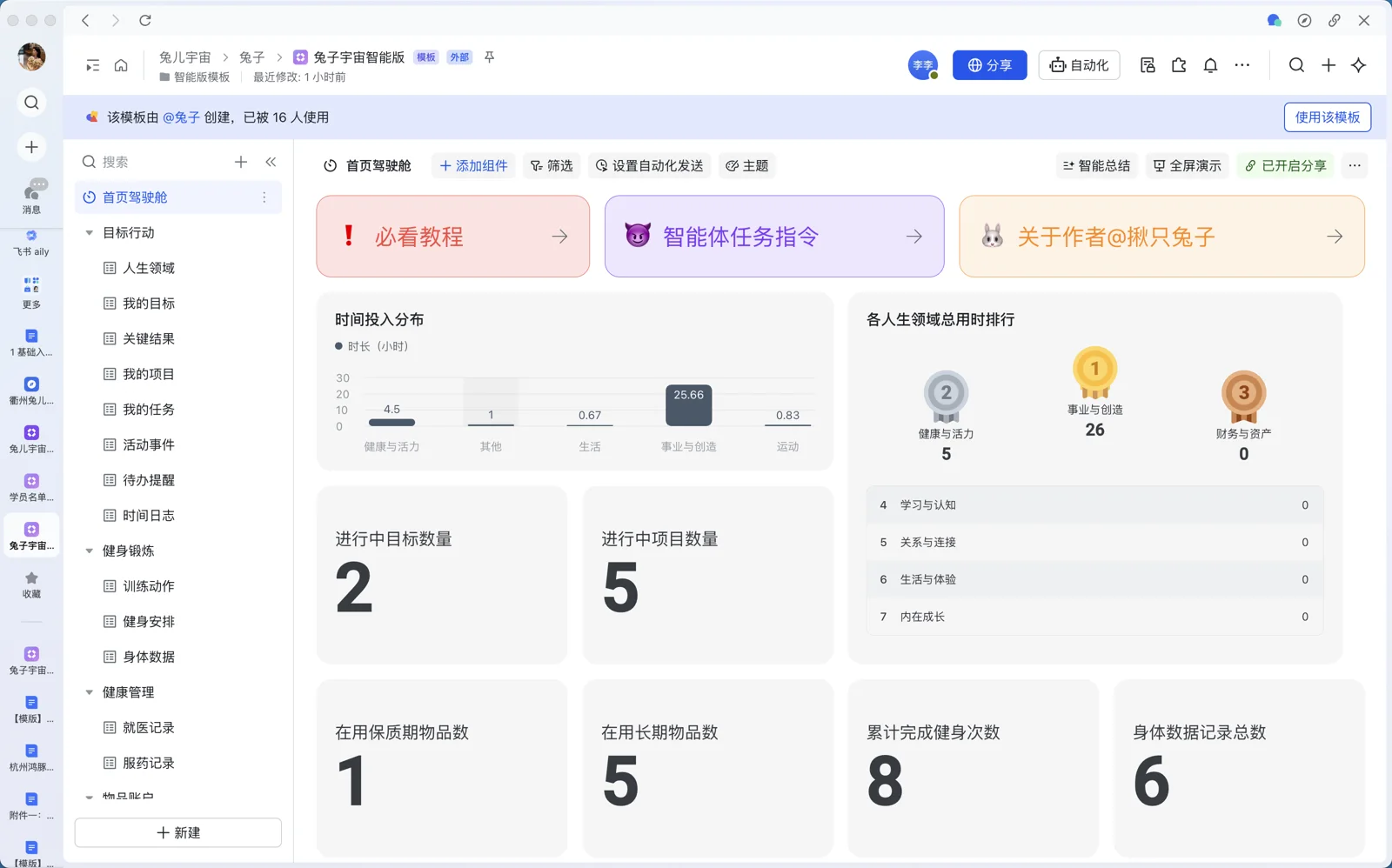Open the 自动化 automation button
This screenshot has width=1392, height=868.
[x=1079, y=65]
